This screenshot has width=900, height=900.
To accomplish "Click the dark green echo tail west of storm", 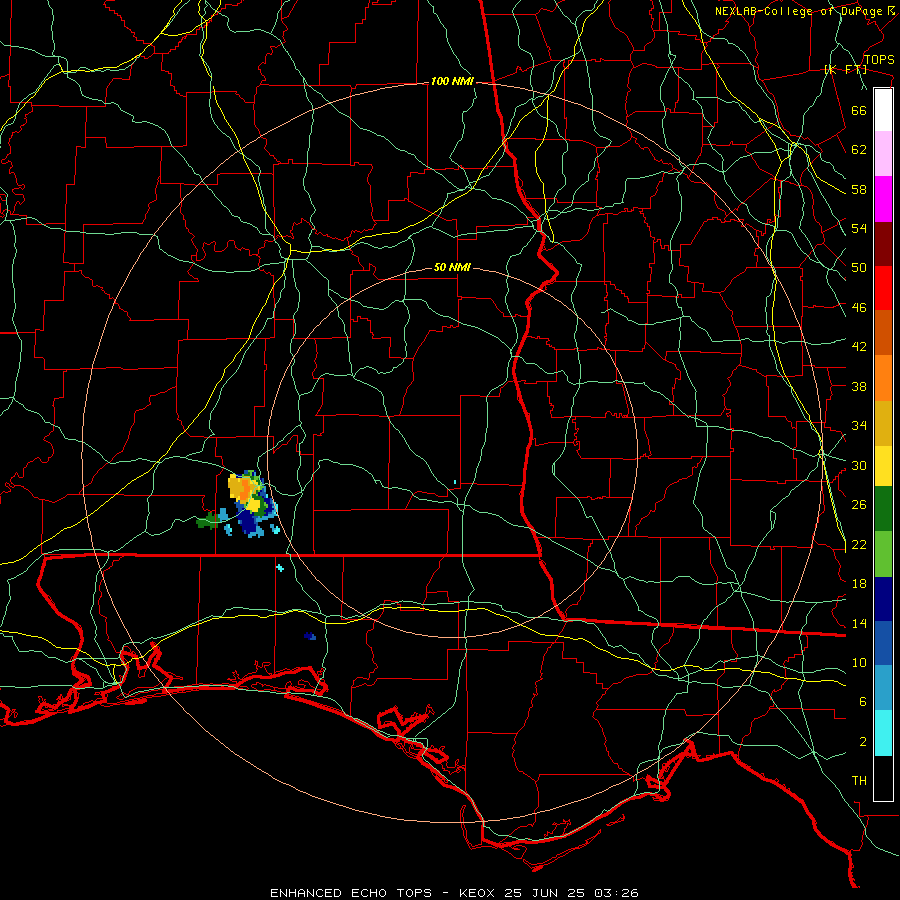I will [207, 522].
